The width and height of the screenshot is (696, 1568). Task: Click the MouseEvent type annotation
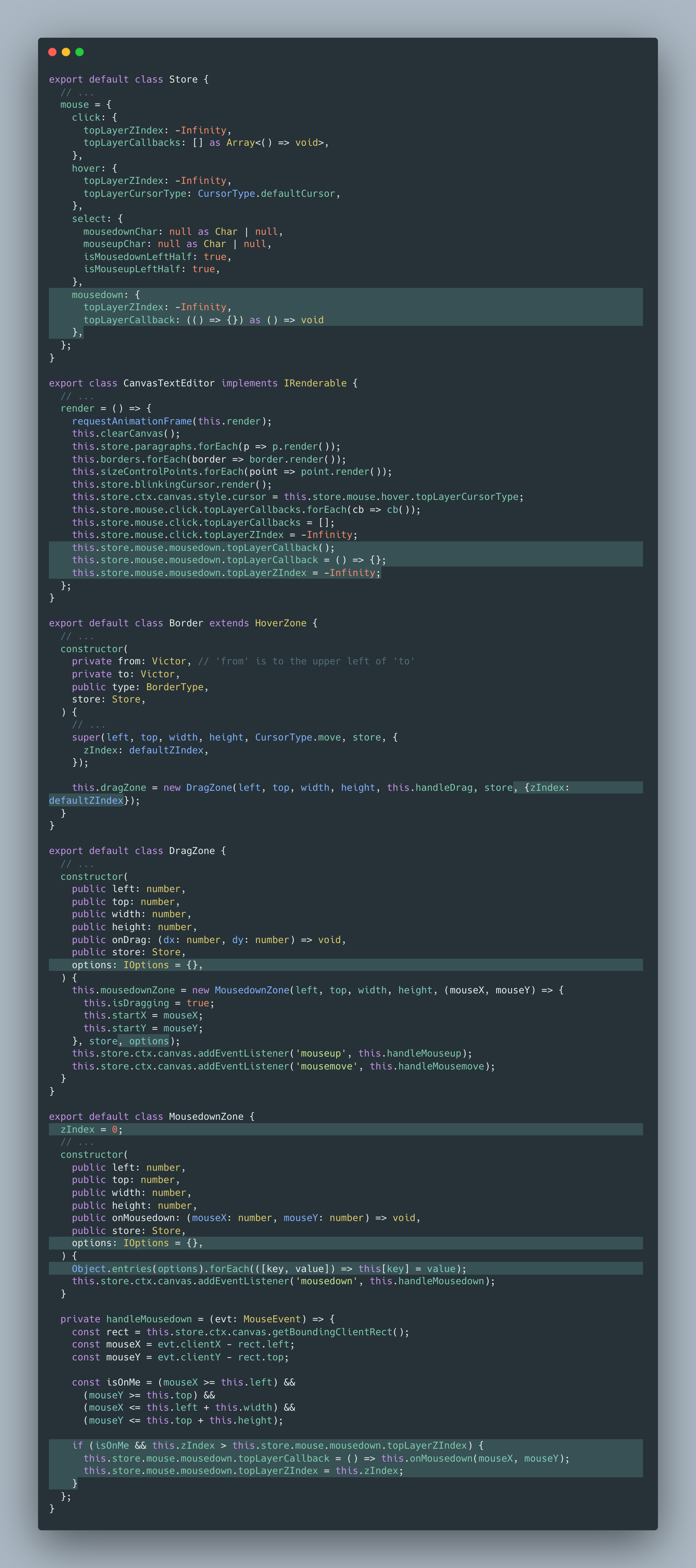coord(272,1319)
